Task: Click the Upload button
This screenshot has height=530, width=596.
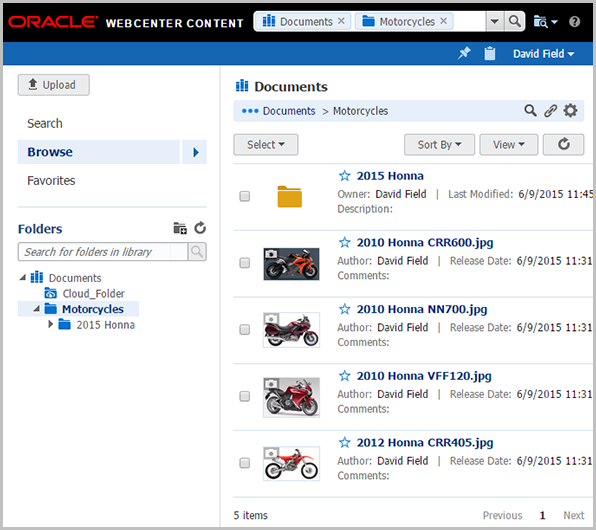Action: coord(54,85)
